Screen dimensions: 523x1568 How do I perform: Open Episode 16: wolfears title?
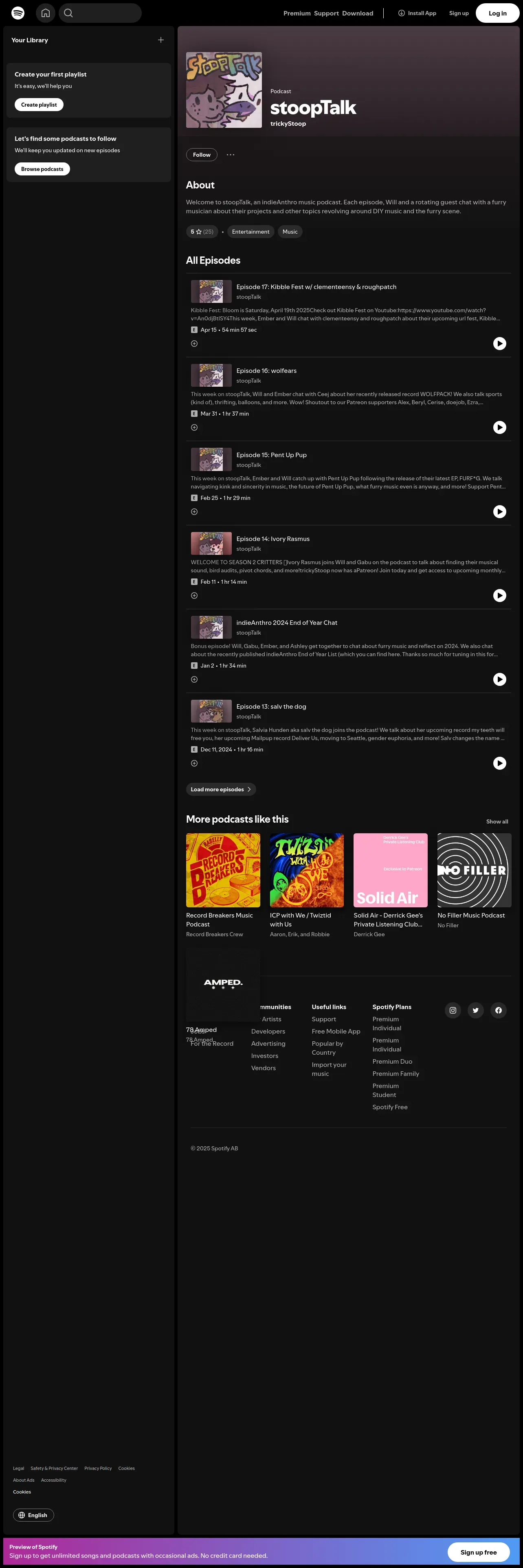point(266,371)
